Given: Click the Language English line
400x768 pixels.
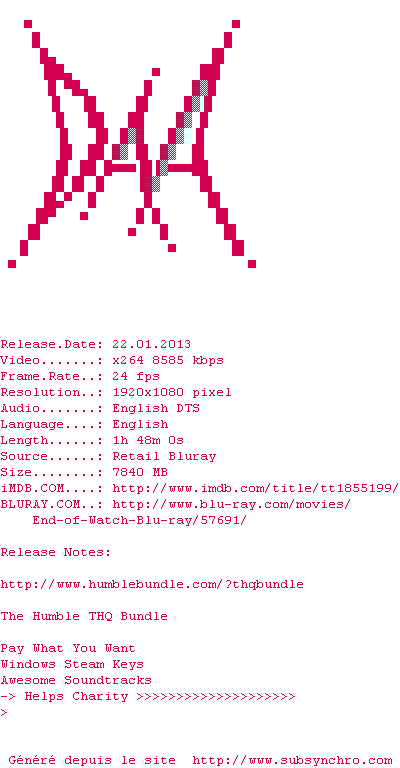Looking at the screenshot, I should (x=84, y=424).
